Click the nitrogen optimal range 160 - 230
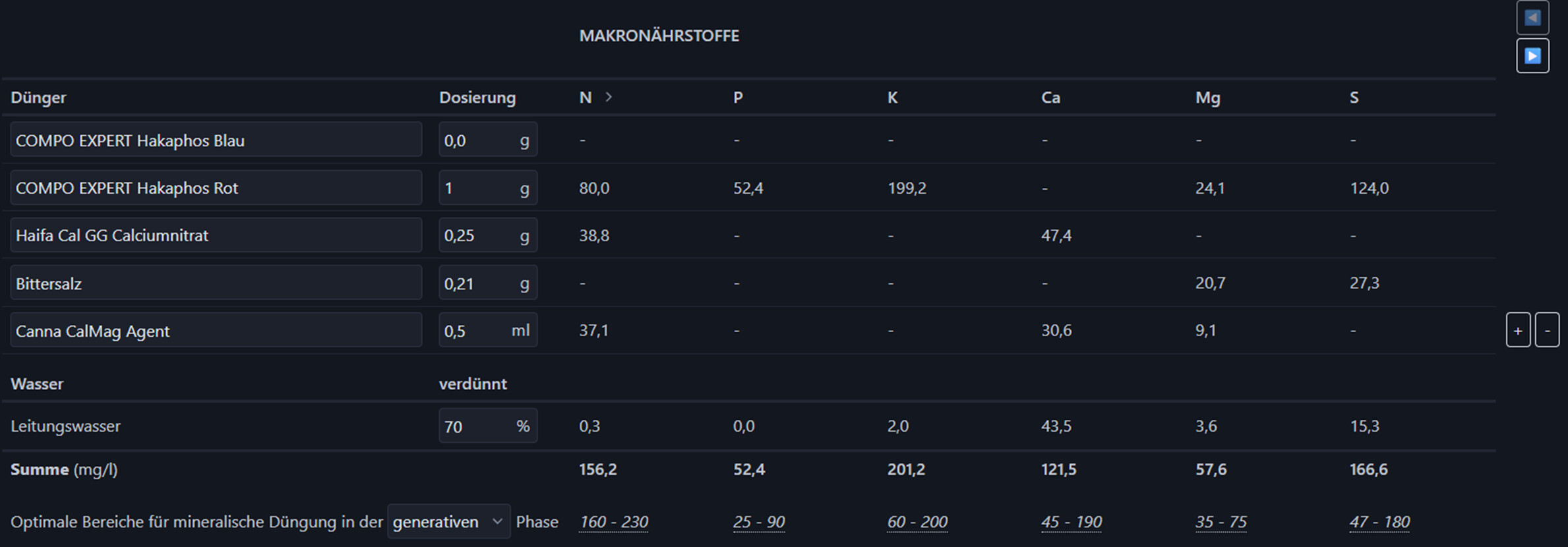Image resolution: width=1568 pixels, height=547 pixels. (x=613, y=522)
